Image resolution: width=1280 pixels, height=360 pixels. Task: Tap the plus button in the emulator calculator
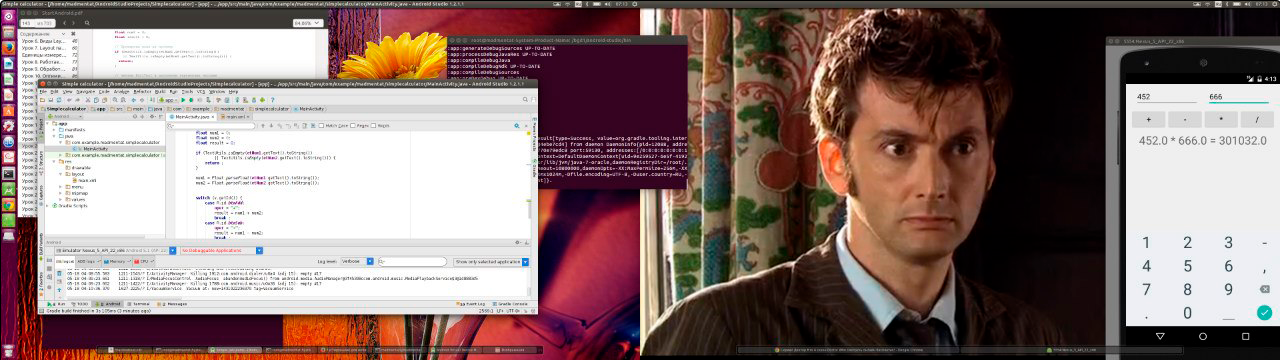click(x=1149, y=119)
